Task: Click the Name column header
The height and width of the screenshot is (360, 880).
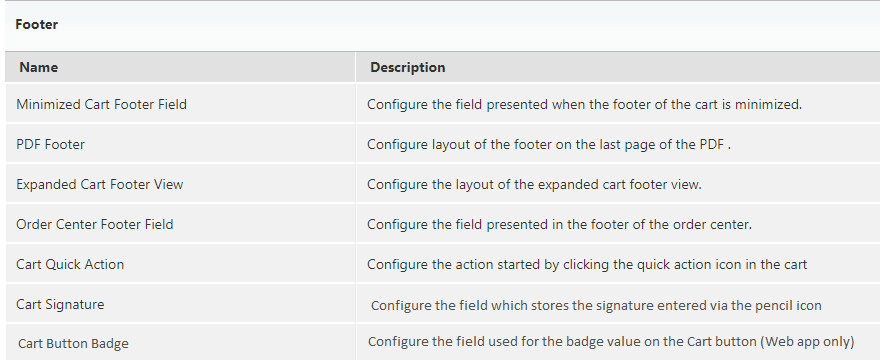Action: (39, 67)
